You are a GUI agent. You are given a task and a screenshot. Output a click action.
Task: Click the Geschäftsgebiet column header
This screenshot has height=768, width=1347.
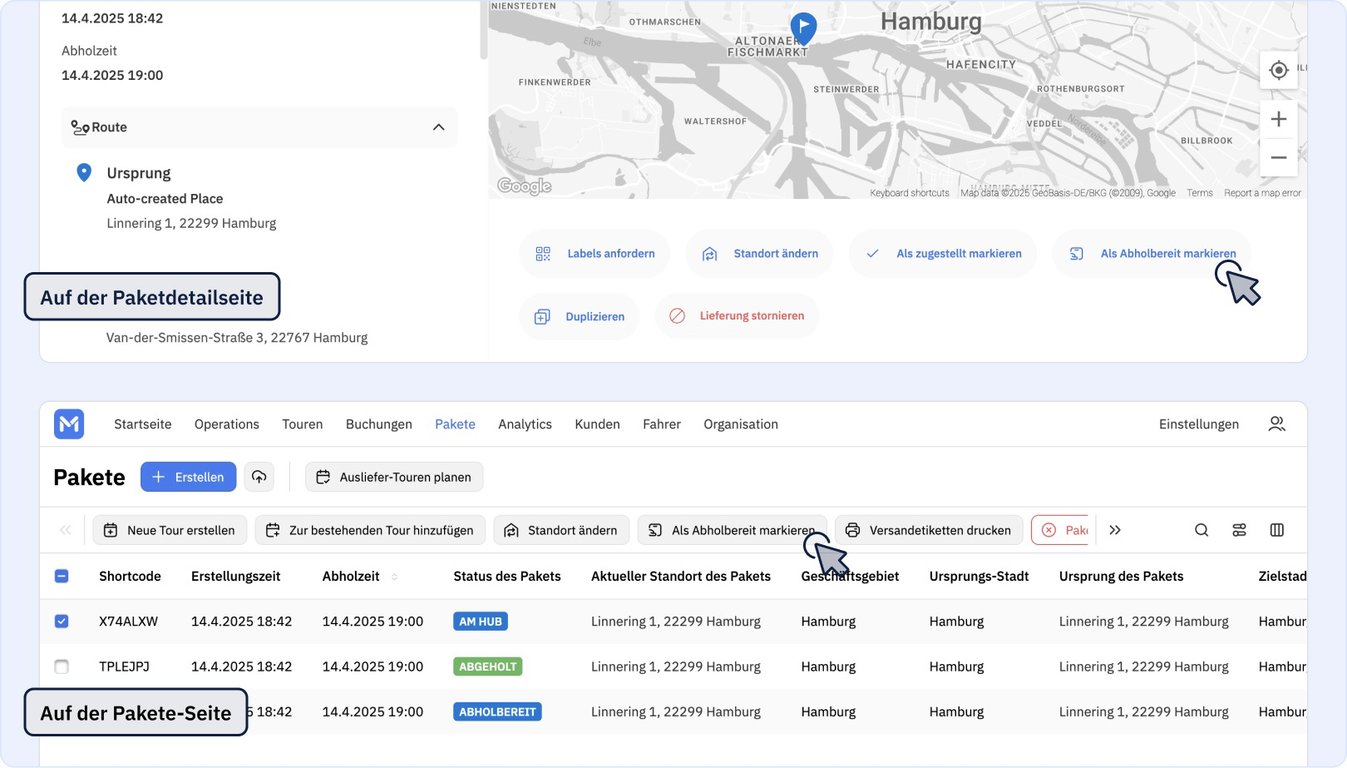click(x=850, y=576)
